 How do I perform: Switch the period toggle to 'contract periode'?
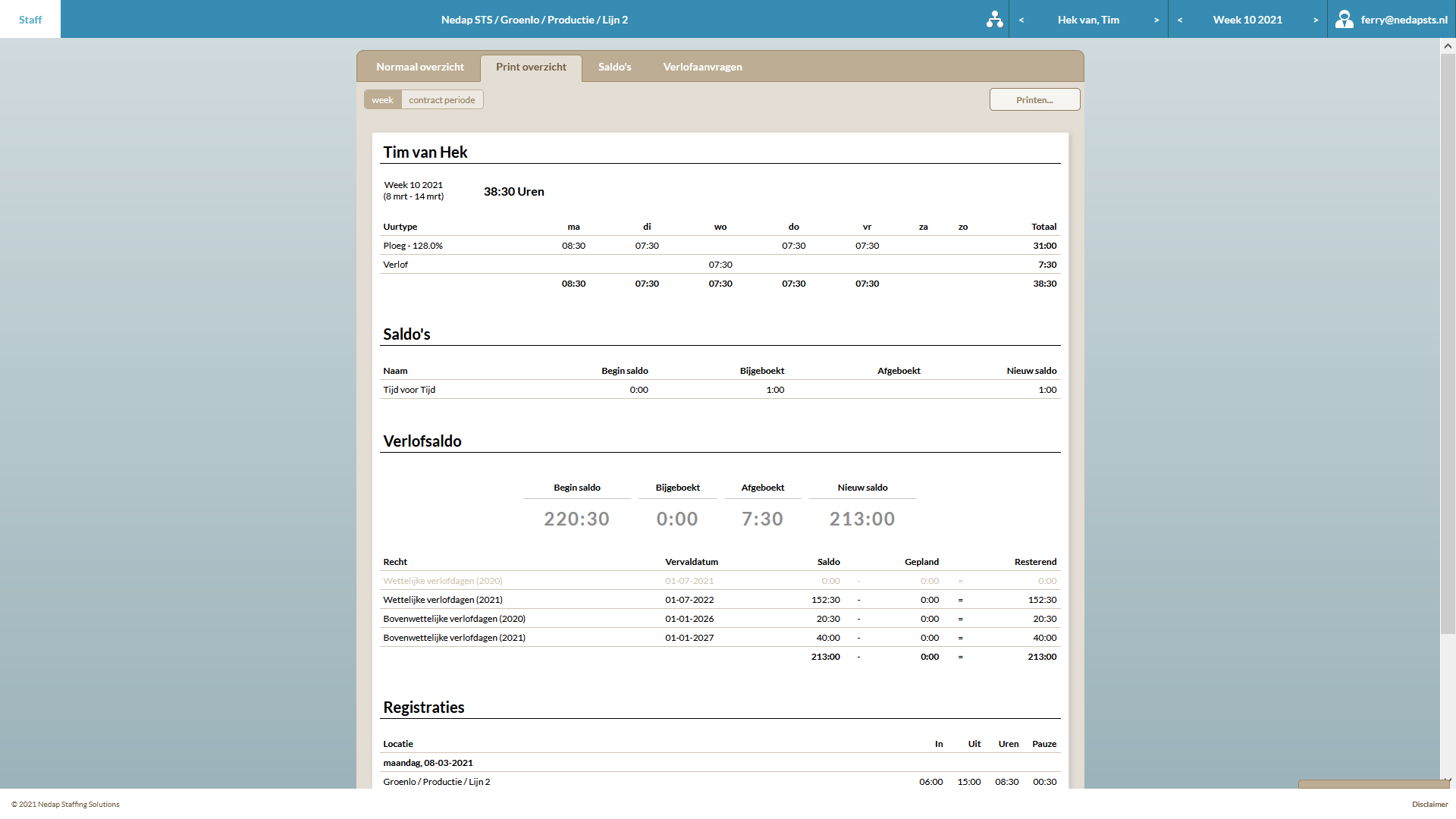coord(442,99)
